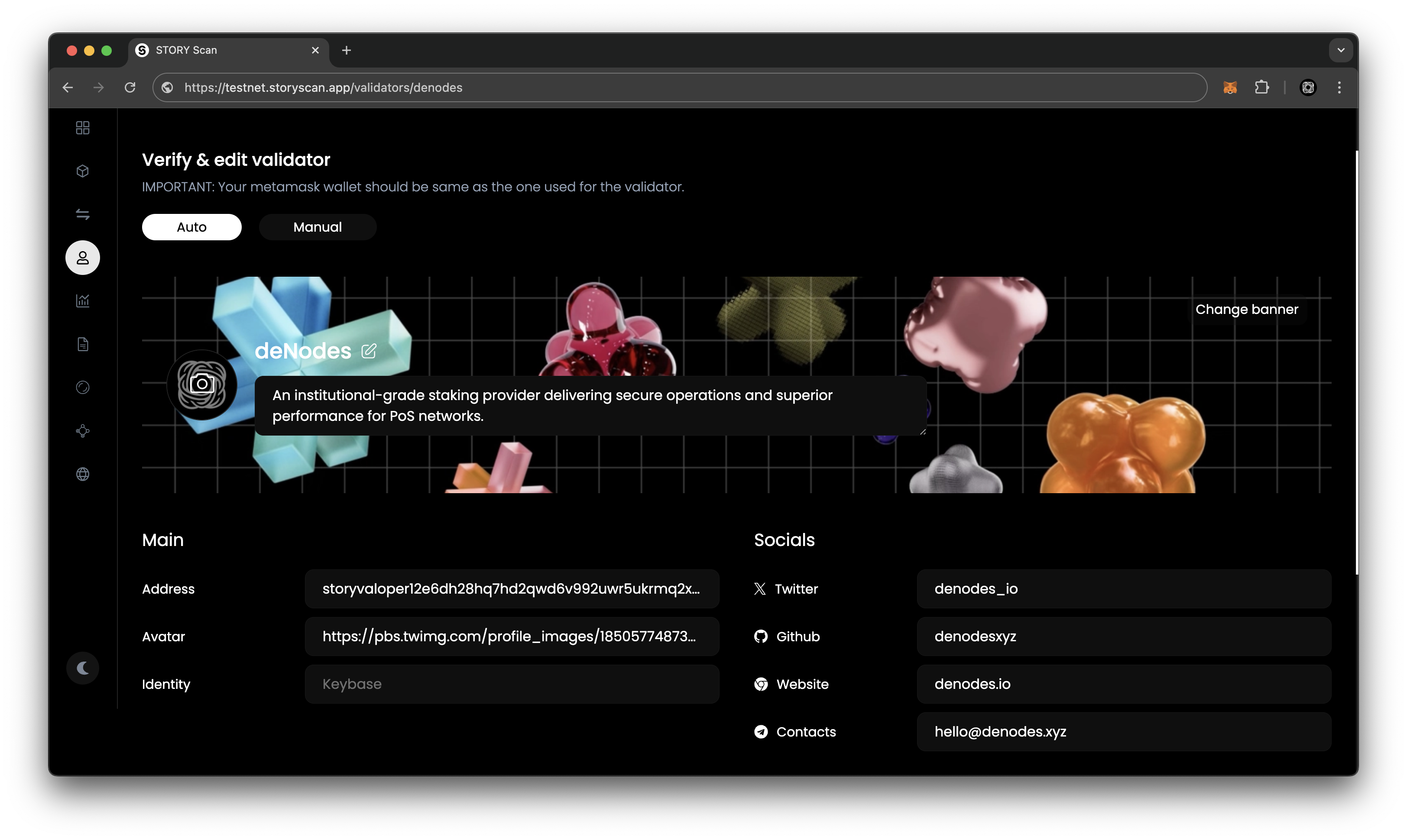
Task: Open the circular gauge icon in sidebar
Action: [83, 387]
